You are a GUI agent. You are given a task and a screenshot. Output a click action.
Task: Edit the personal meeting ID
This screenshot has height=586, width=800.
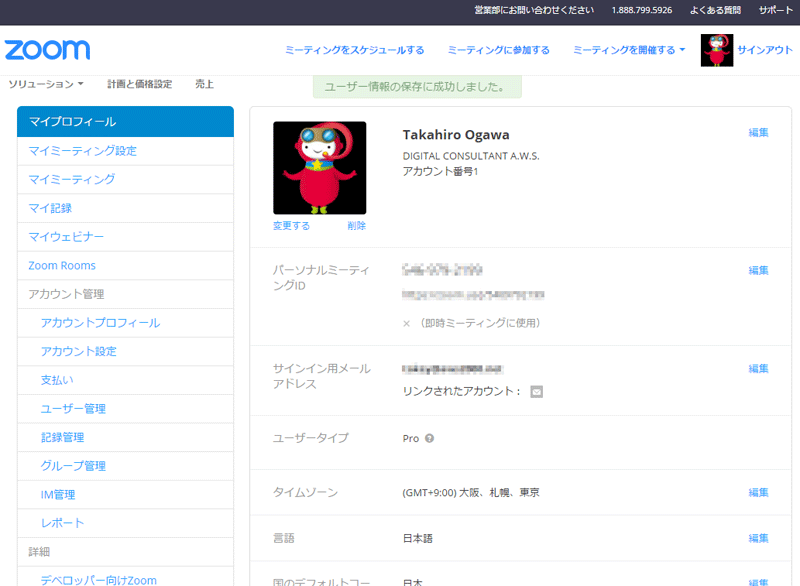coord(758,271)
